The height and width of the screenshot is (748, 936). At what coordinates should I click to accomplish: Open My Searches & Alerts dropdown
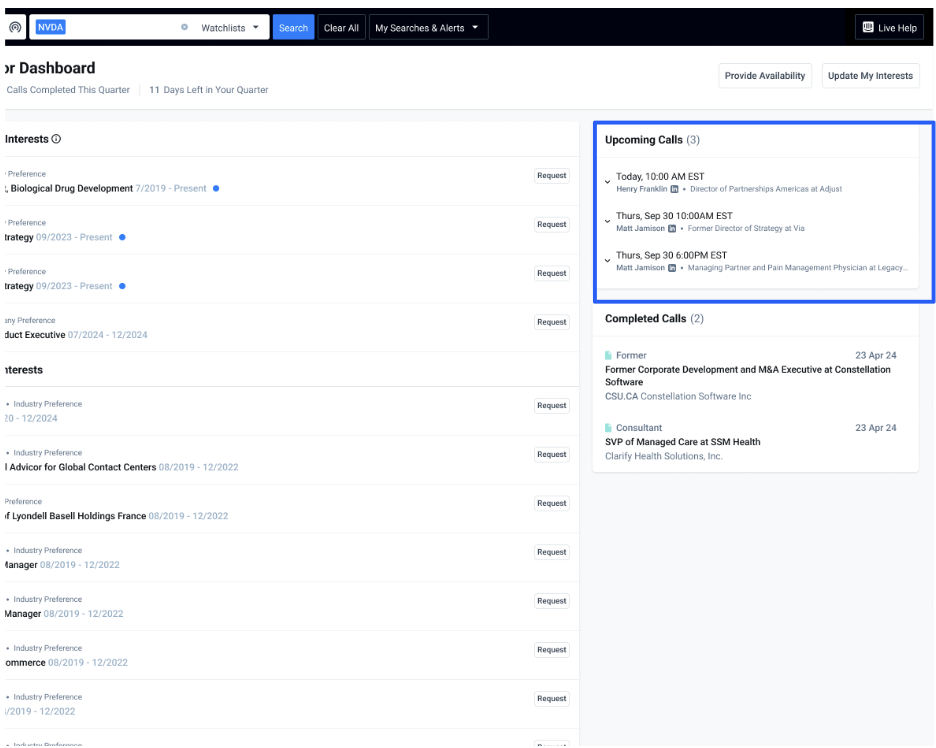click(x=427, y=28)
